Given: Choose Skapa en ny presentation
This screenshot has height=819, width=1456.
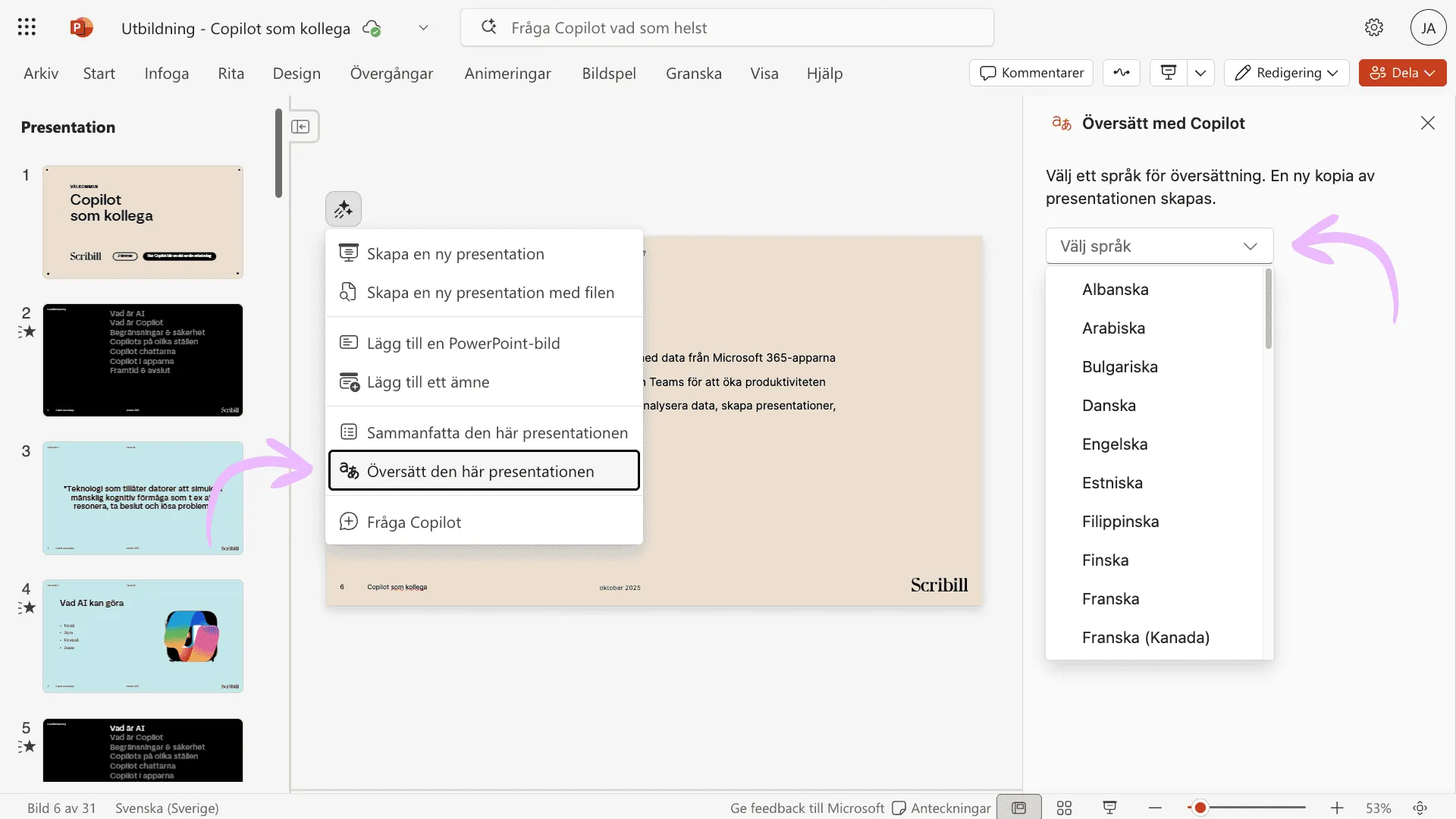Looking at the screenshot, I should click(x=484, y=254).
